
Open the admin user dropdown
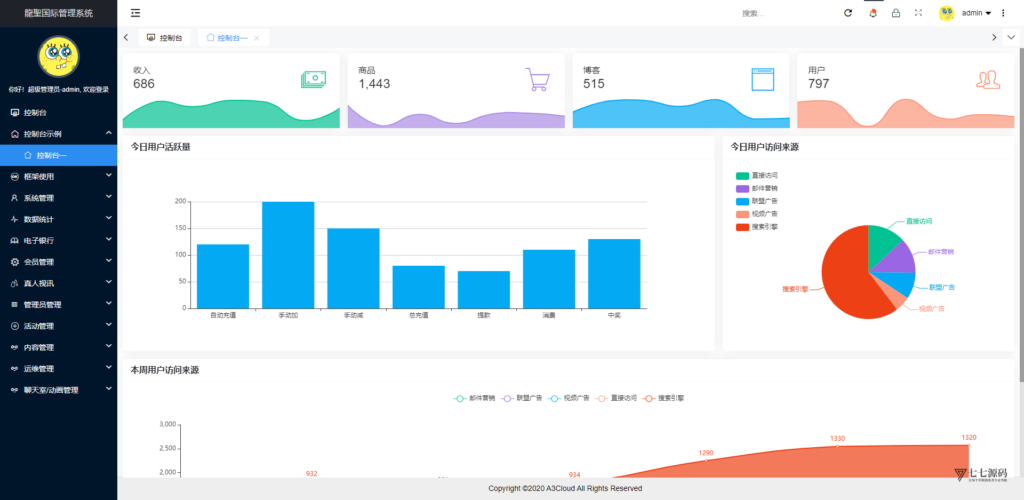click(x=965, y=13)
